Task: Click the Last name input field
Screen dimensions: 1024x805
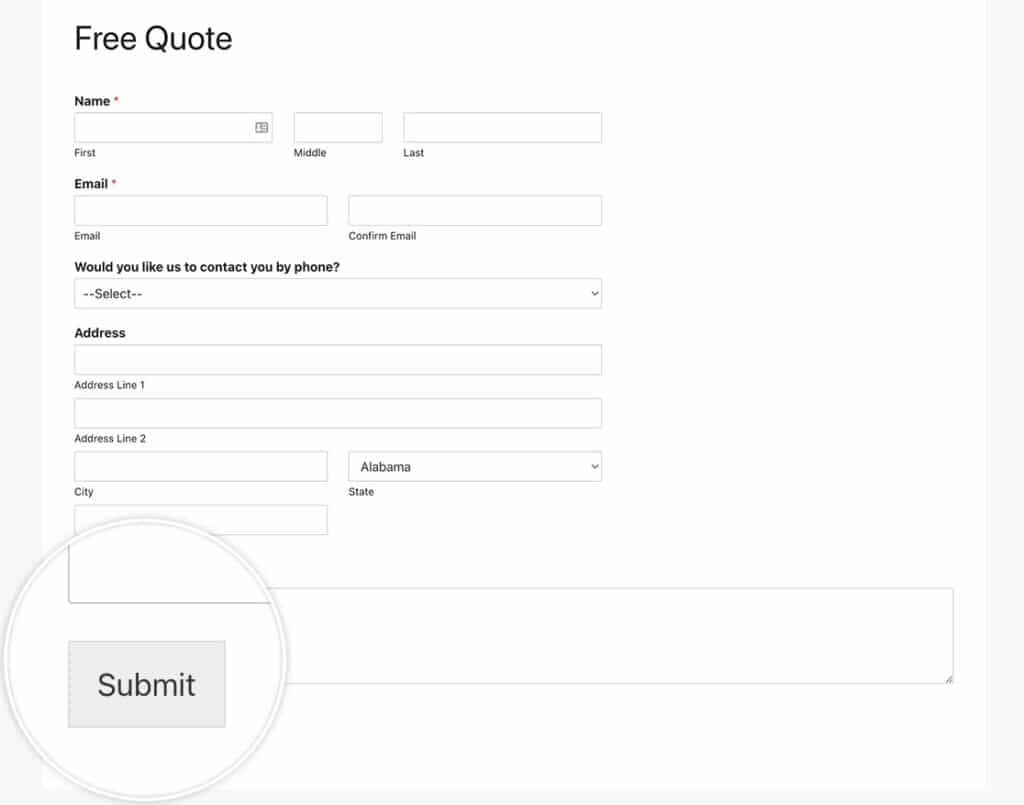Action: [x=502, y=127]
